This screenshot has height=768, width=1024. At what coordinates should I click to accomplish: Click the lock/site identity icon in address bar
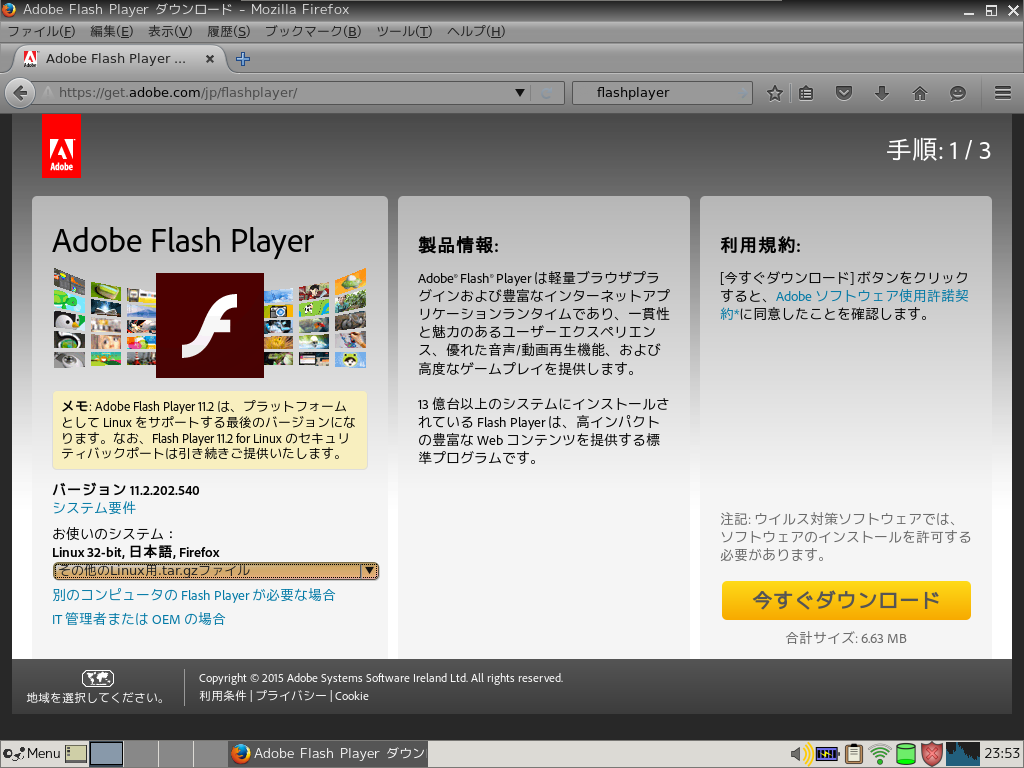pos(48,93)
